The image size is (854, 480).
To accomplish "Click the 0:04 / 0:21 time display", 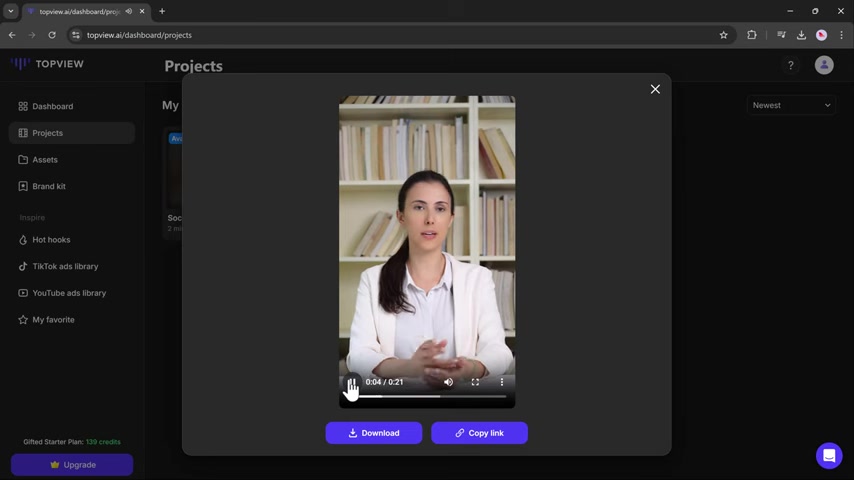I will click(385, 382).
